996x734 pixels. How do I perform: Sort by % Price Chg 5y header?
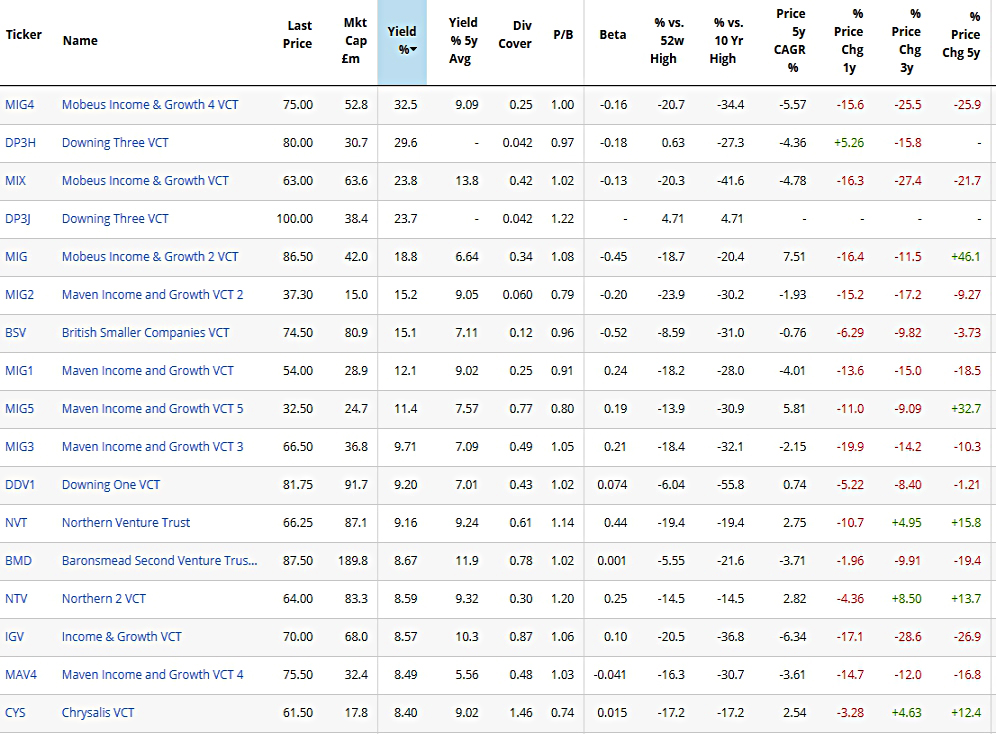click(x=962, y=34)
